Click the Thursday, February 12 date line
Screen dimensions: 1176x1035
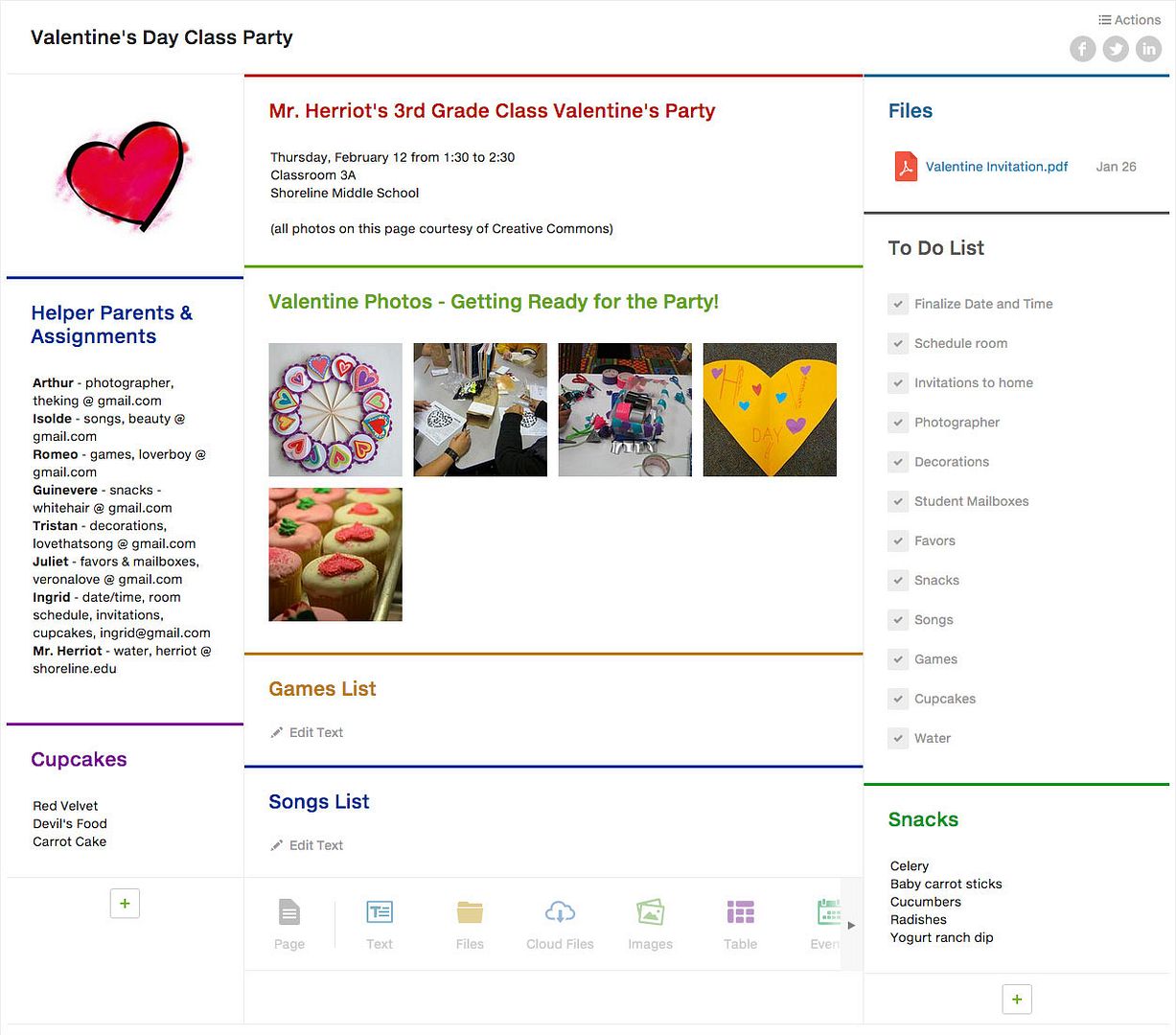(393, 157)
